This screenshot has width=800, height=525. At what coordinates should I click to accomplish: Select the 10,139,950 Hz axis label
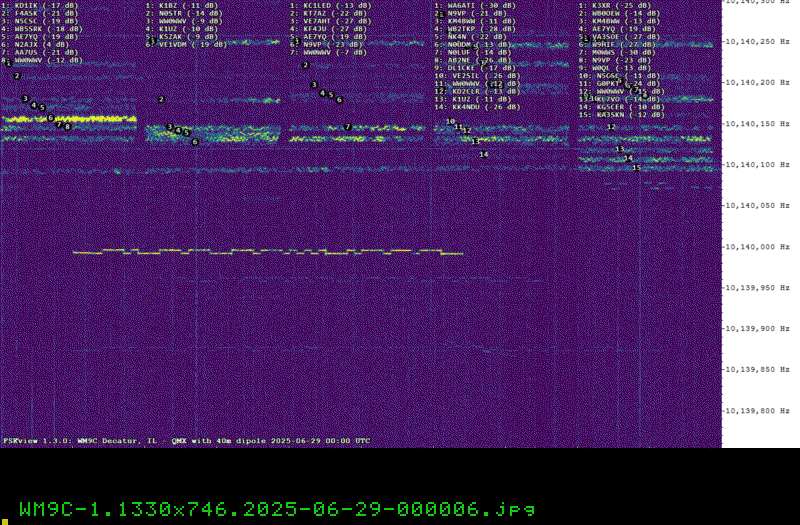758,288
